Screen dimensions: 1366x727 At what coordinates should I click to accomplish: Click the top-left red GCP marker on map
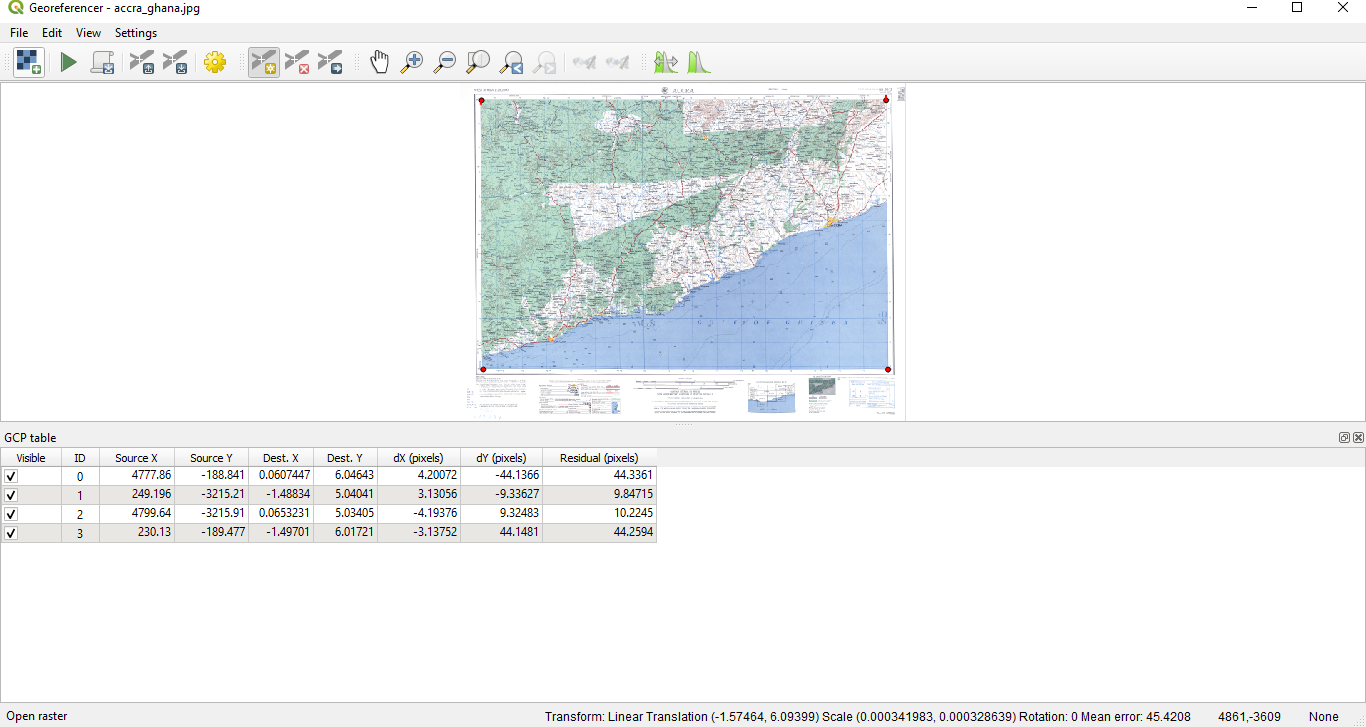tap(481, 100)
